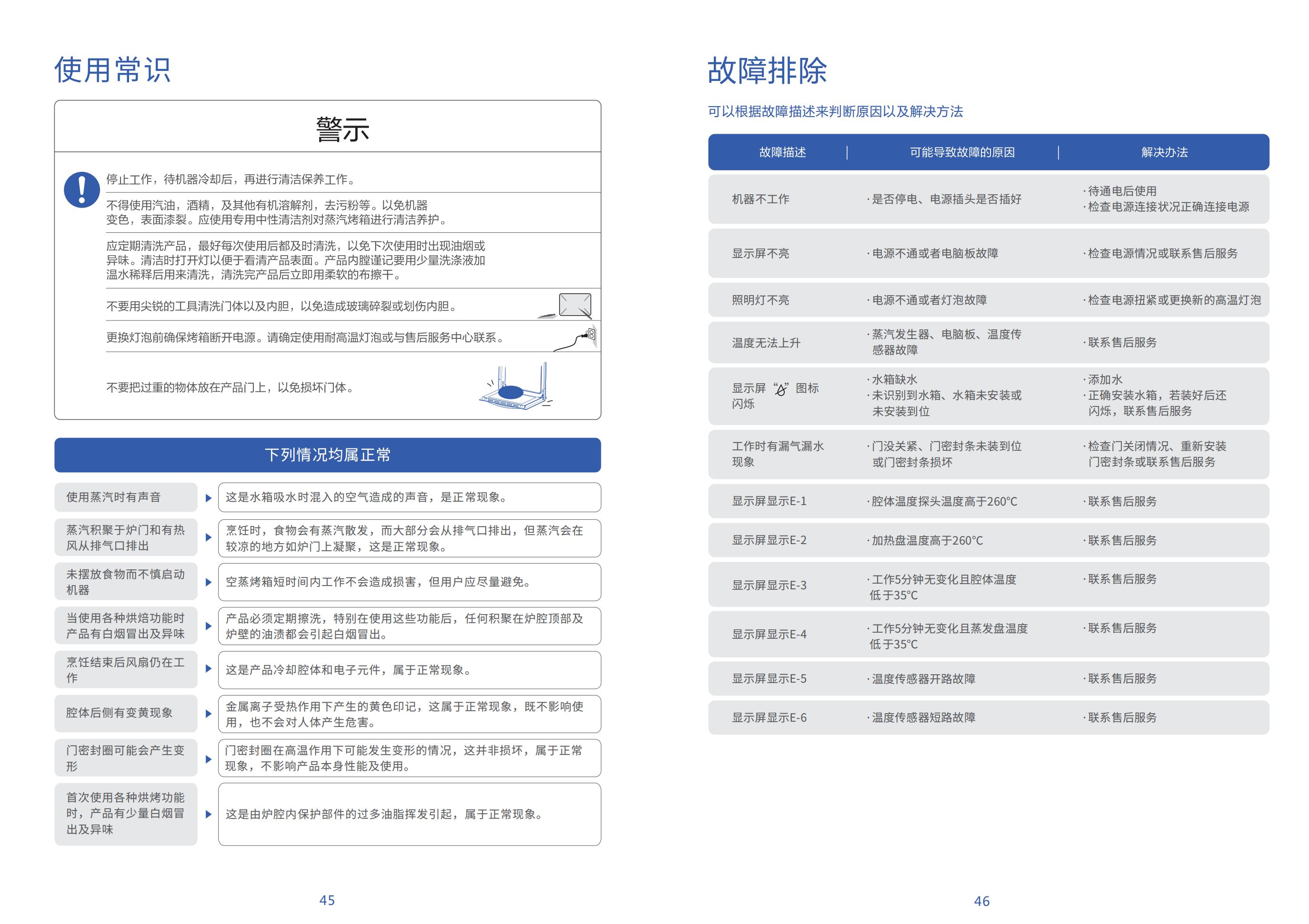Click arrow beside 未摆放食物而不慎启动机器

click(x=208, y=582)
